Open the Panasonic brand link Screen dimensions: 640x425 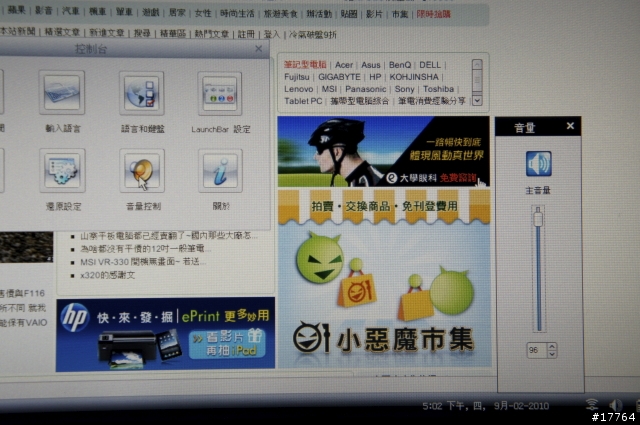click(x=366, y=89)
